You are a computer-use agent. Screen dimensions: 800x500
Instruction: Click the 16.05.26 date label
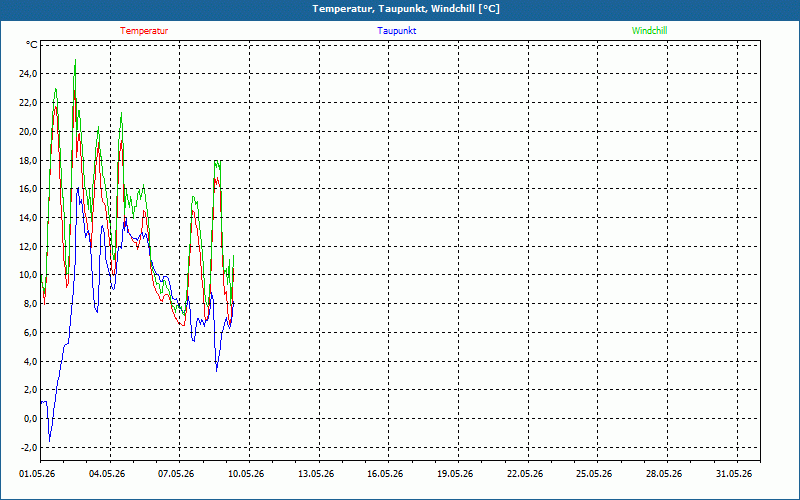click(x=385, y=474)
